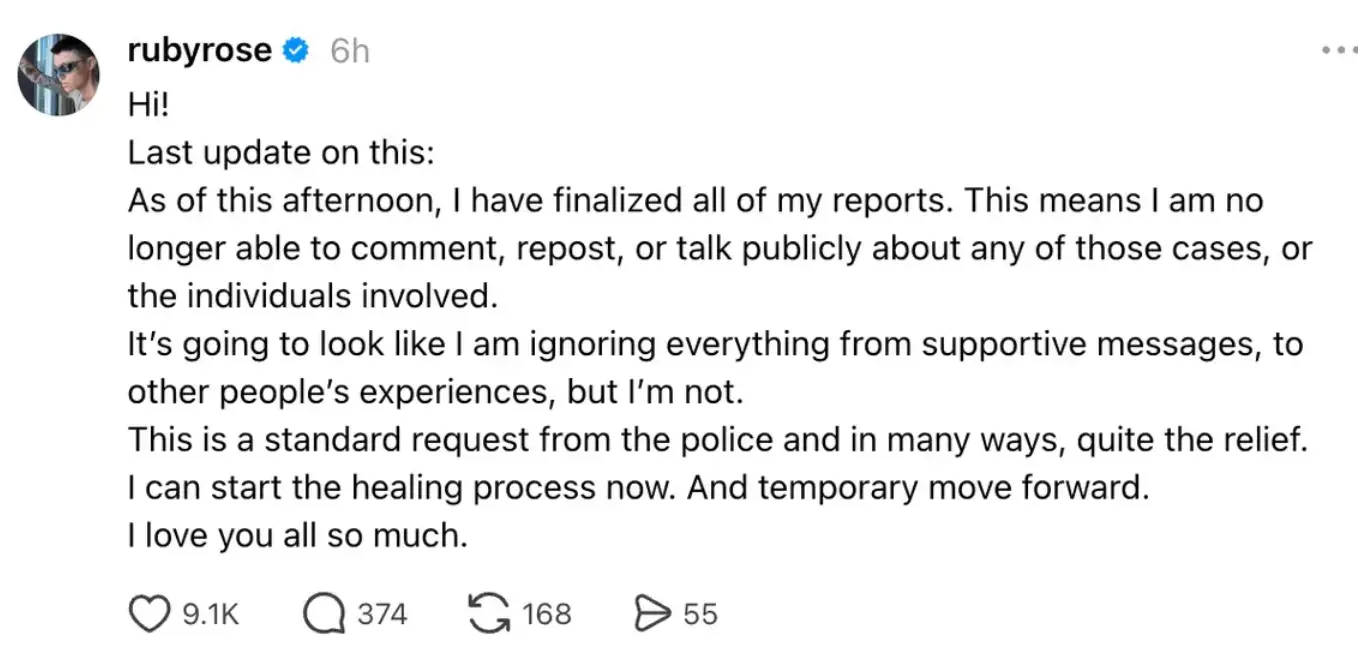Open the 6h timestamp to view the post

(x=348, y=50)
